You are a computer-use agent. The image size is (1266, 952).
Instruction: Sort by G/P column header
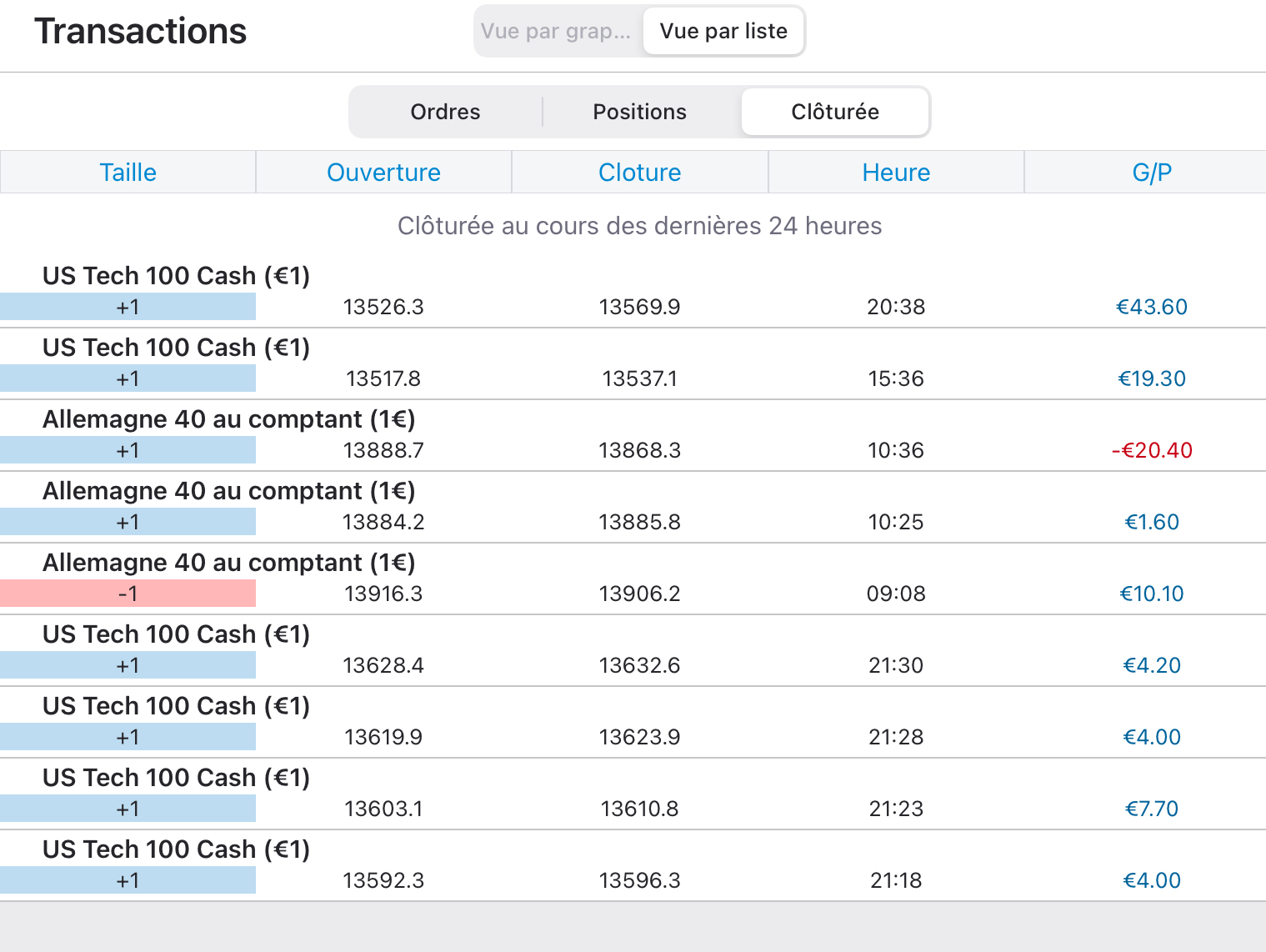click(x=1152, y=173)
